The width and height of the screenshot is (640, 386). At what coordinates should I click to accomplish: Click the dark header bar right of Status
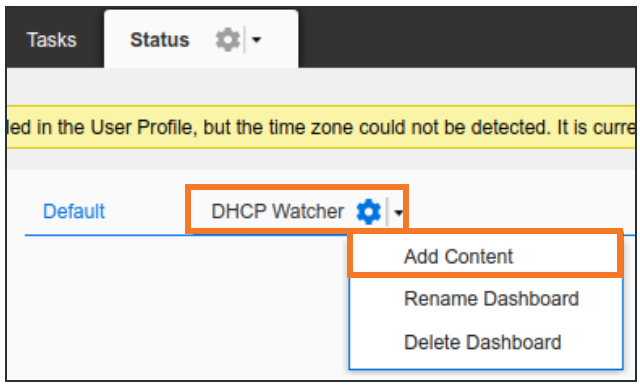coord(465,38)
